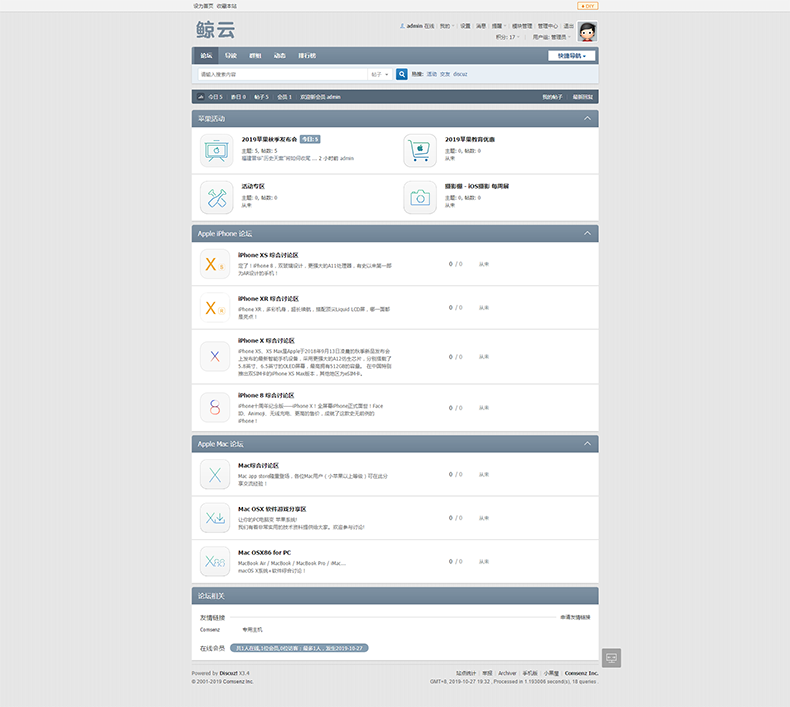Collapse the Apple Mac 论坛 section
Image resolution: width=790 pixels, height=707 pixels.
tap(587, 443)
